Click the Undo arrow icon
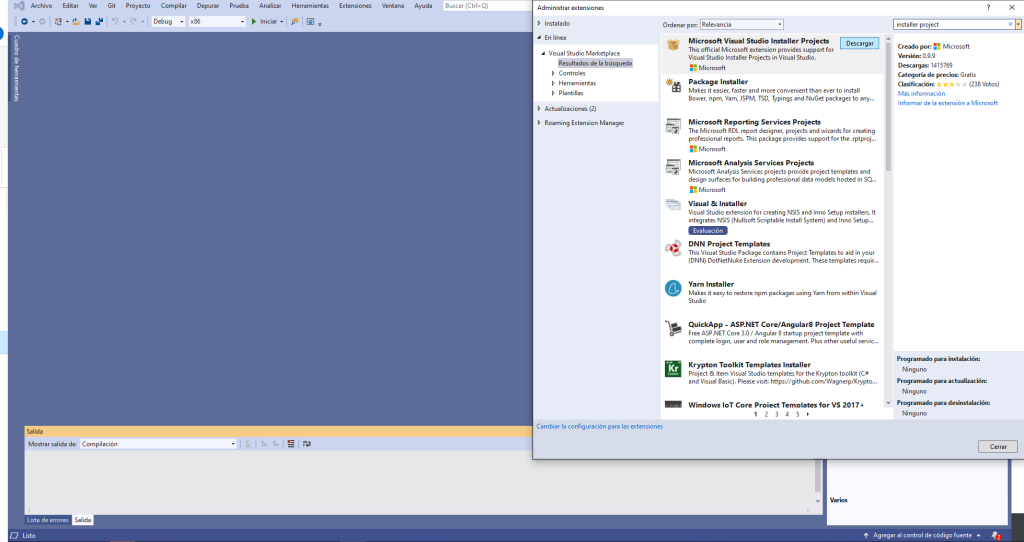The image size is (1024, 542). [115, 22]
